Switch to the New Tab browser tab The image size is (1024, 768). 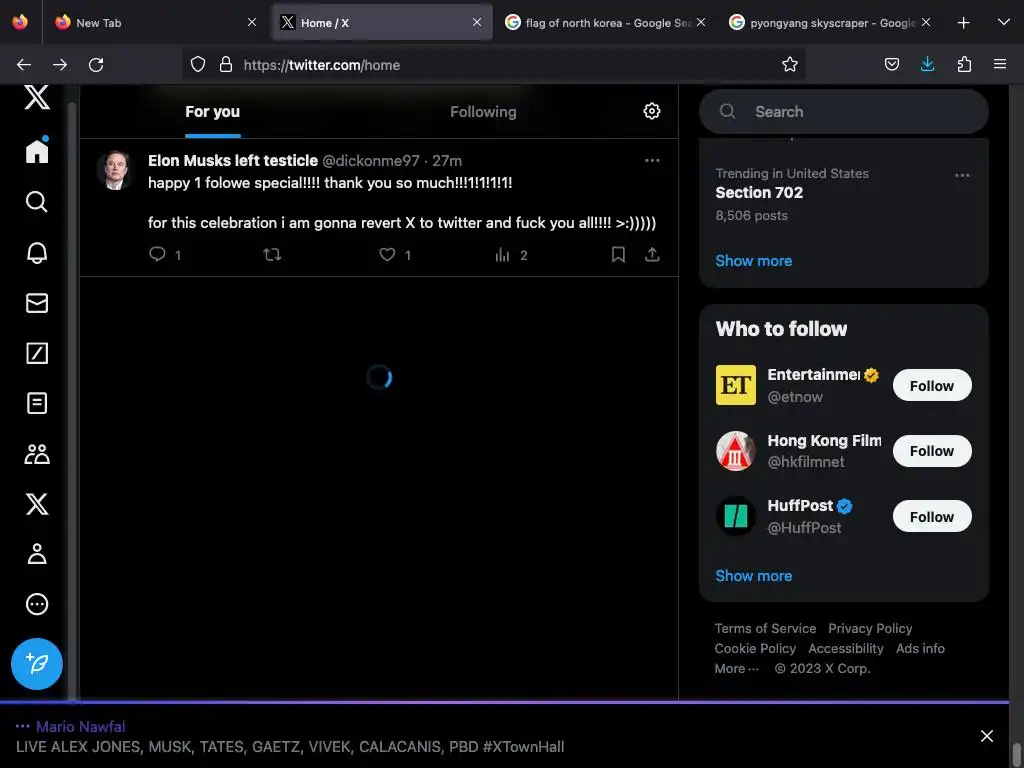(155, 23)
